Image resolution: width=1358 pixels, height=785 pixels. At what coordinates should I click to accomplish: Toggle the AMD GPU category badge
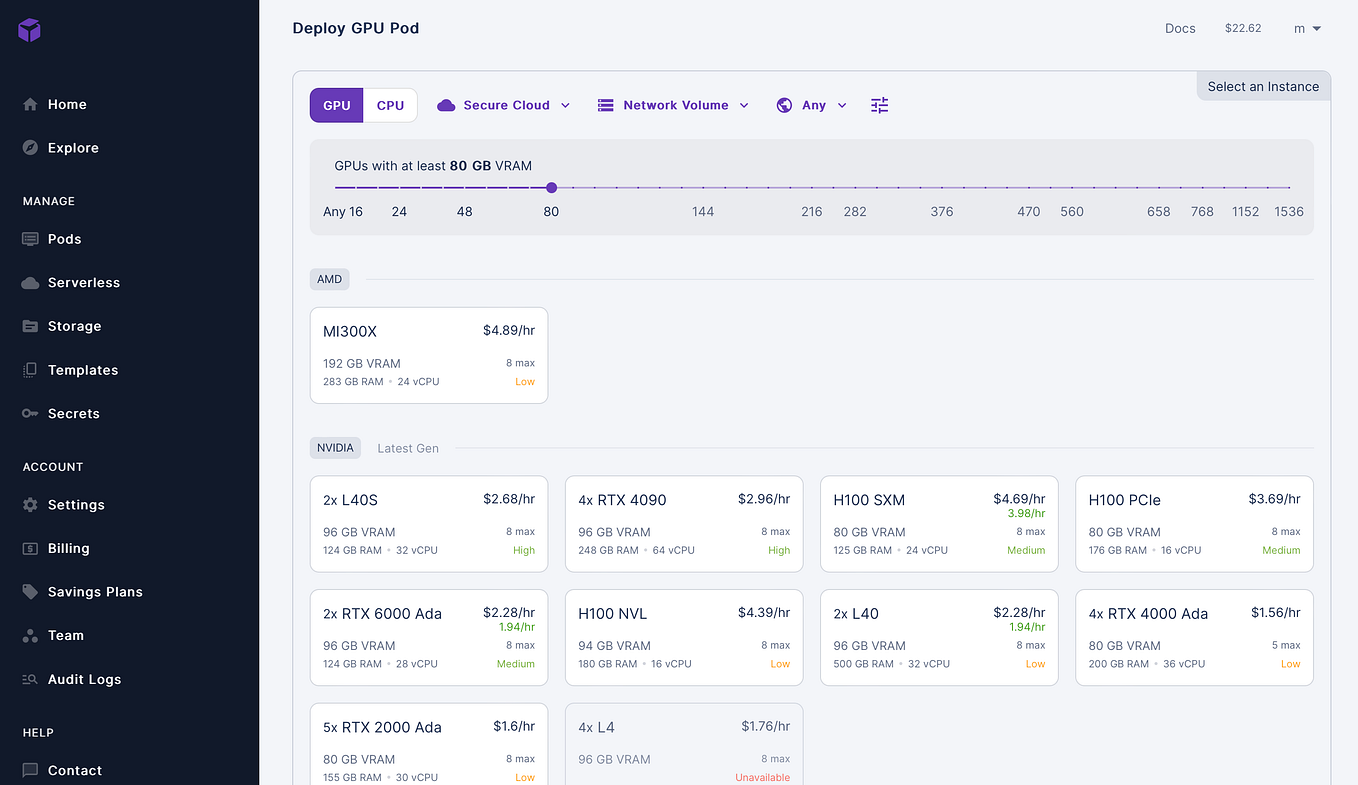coord(329,279)
